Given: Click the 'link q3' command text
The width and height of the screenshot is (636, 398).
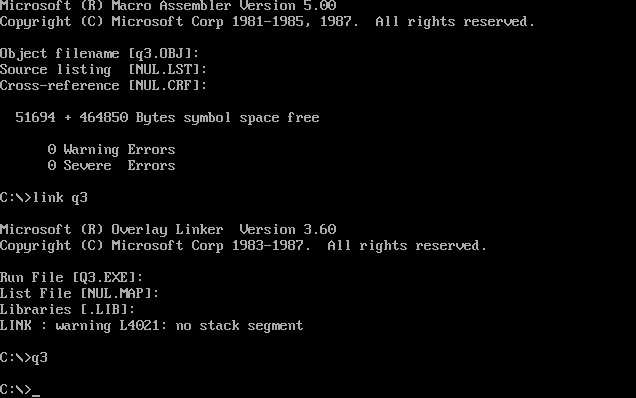Looking at the screenshot, I should click(60, 198).
